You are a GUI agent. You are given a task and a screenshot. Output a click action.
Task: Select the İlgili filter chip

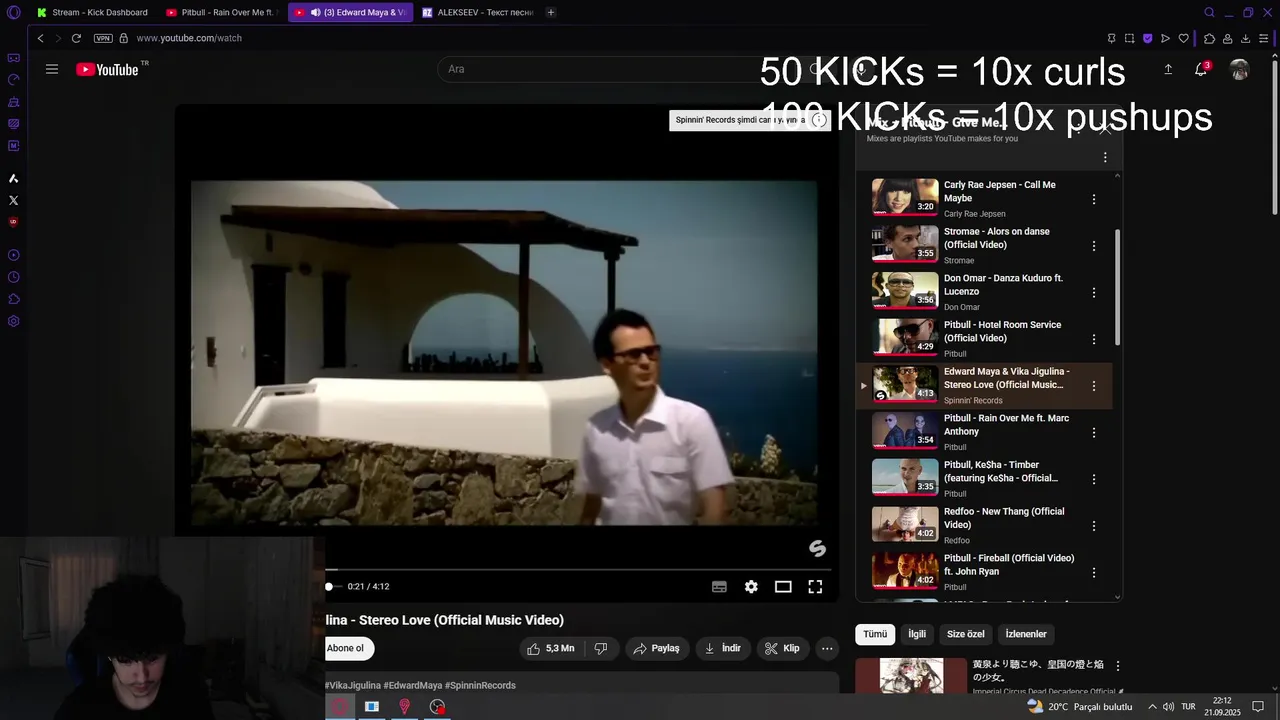click(x=917, y=634)
